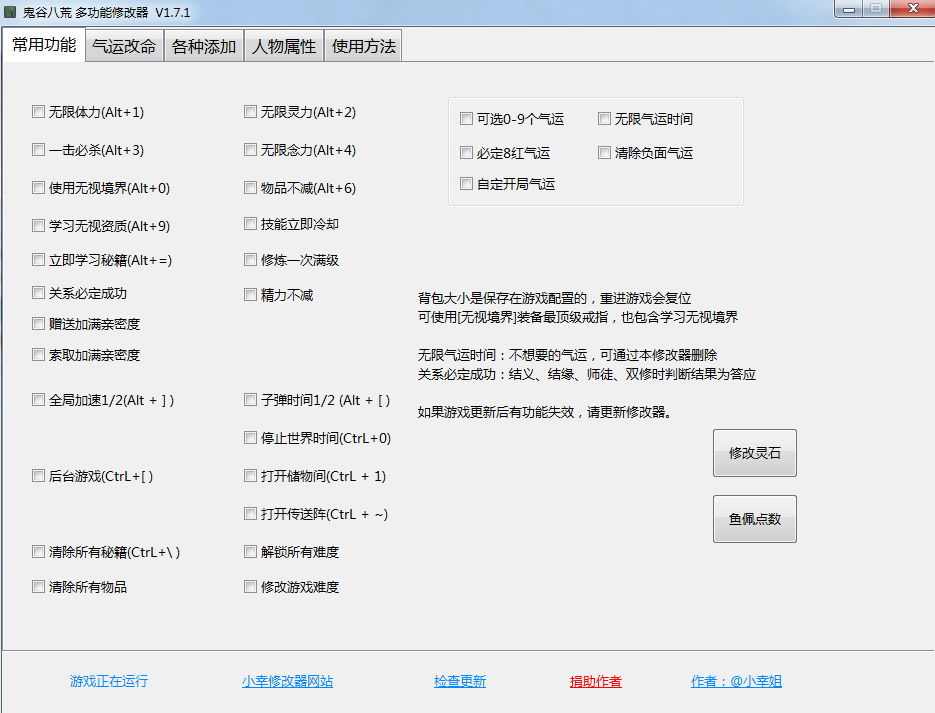Screen dimensions: 935x713
Task: Toggle 全局加速1/2(Alt + ]) option
Action: (38, 400)
